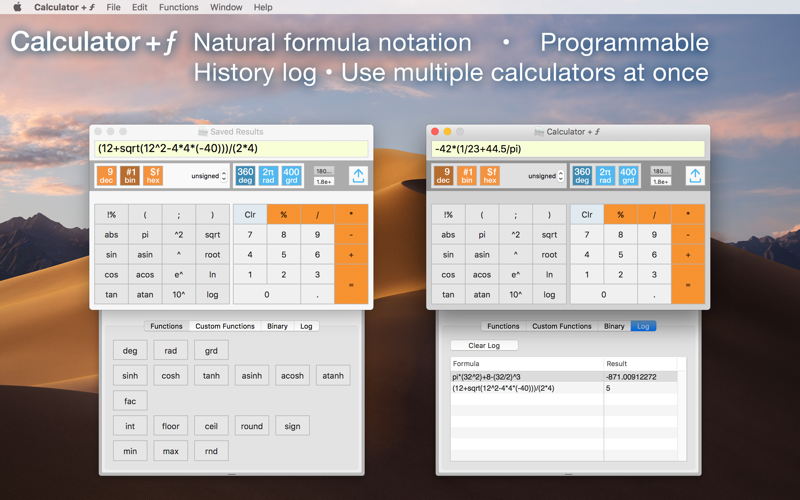
Task: Select log row with result 5
Action: point(564,388)
